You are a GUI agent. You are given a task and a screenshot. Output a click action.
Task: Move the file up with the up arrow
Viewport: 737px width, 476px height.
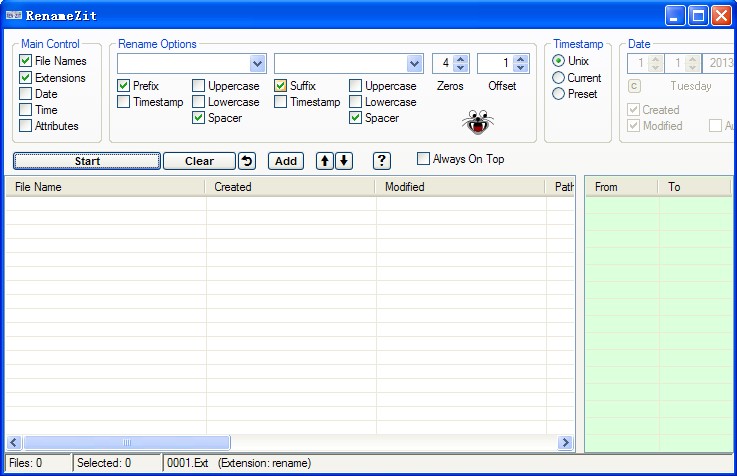(324, 161)
